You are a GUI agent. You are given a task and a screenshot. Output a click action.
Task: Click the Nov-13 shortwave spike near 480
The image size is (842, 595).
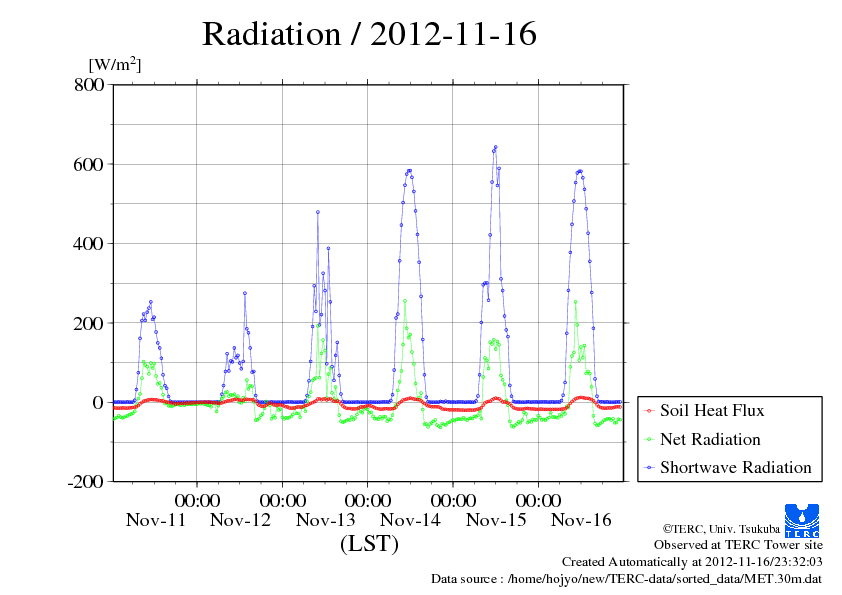tap(318, 212)
